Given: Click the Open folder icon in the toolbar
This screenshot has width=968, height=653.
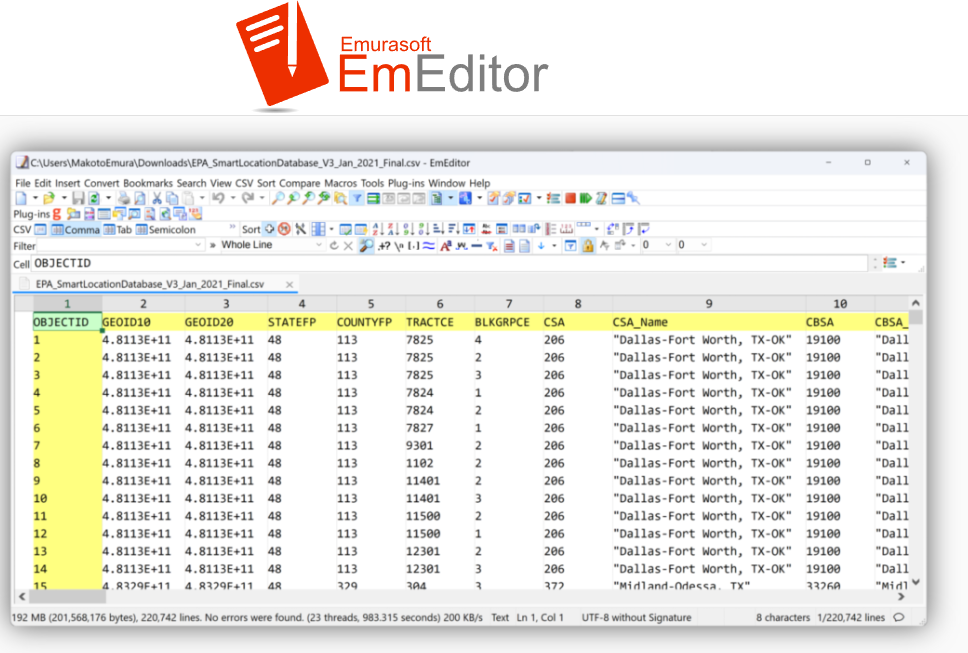Looking at the screenshot, I should 49,198.
